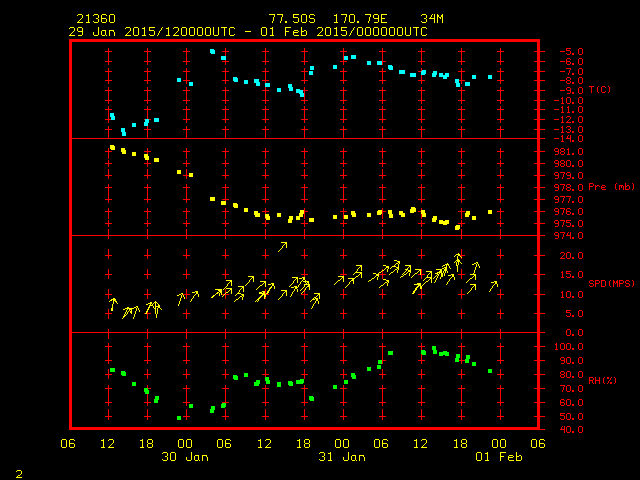The image size is (640, 480).
Task: Click the isolated wind arrow above the 20.0 level
Action: (282, 247)
